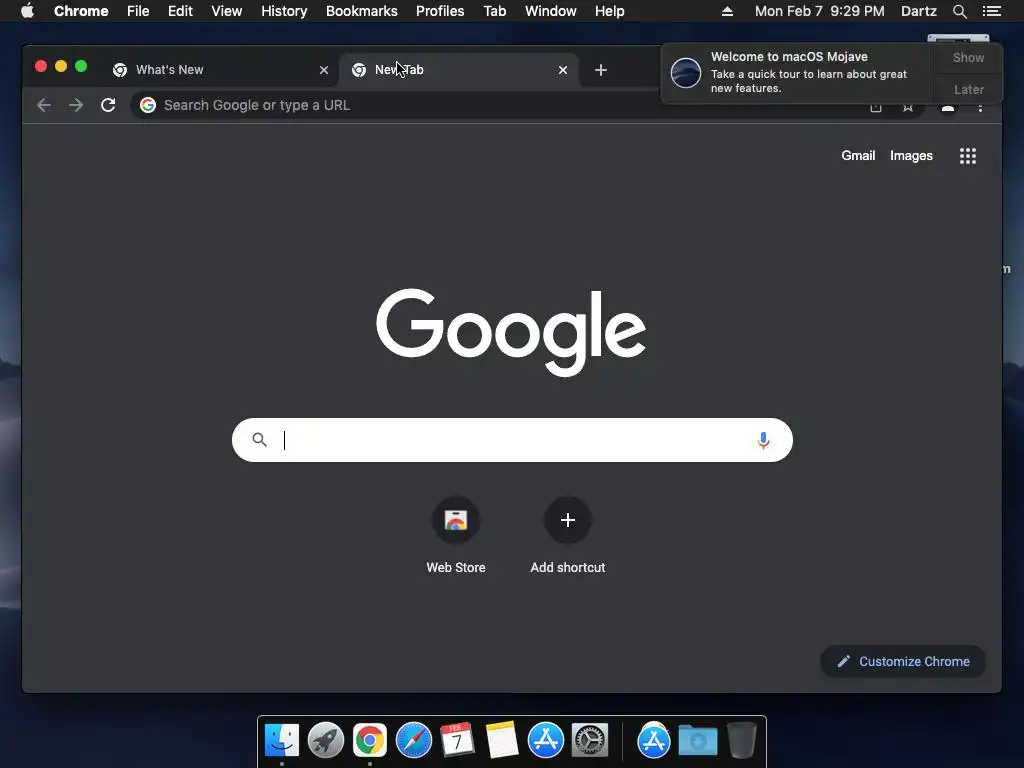Open Notes from the Dock
Viewport: 1024px width, 768px height.
click(x=502, y=740)
